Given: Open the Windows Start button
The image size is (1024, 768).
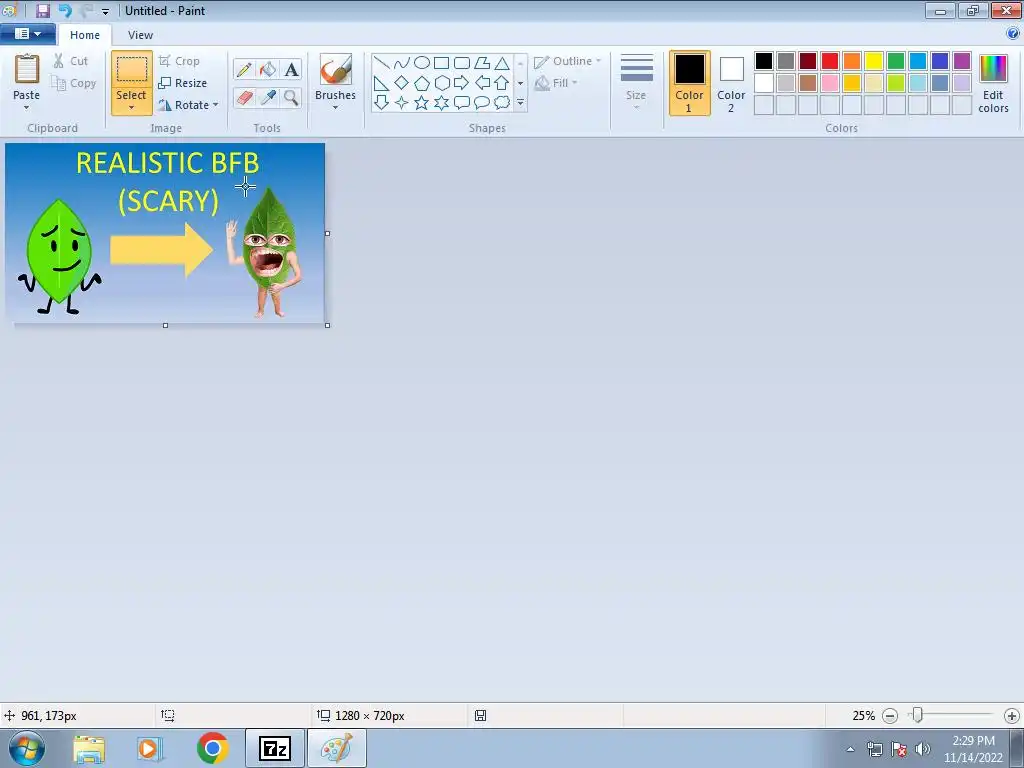Looking at the screenshot, I should pyautogui.click(x=27, y=748).
